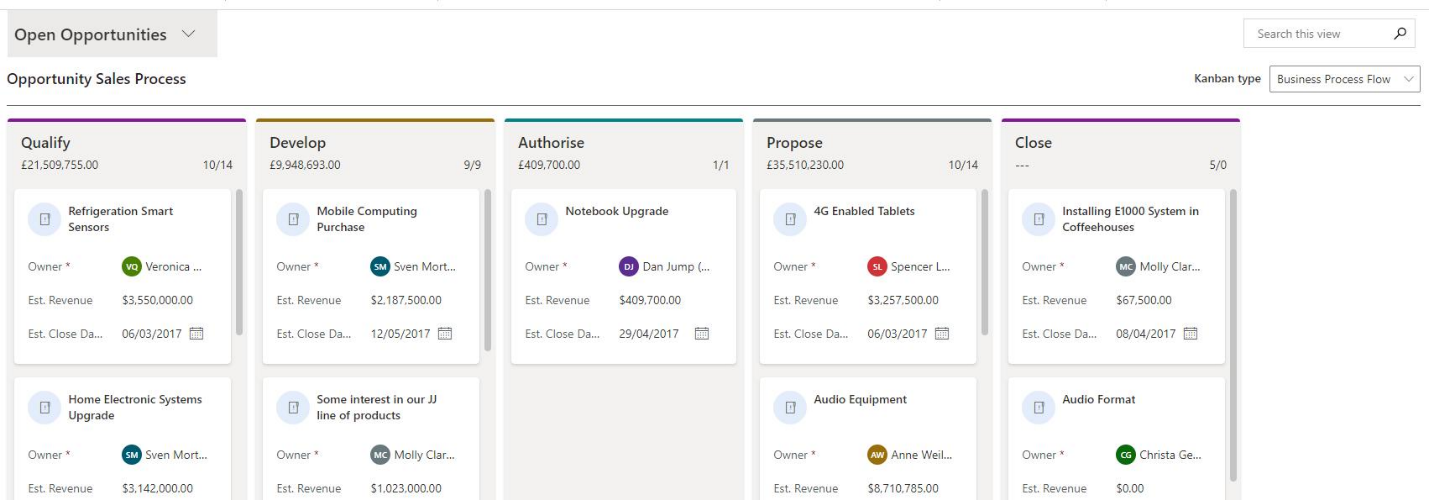Open Installing E1000 System in Coffeehouses opportunity

1130,219
